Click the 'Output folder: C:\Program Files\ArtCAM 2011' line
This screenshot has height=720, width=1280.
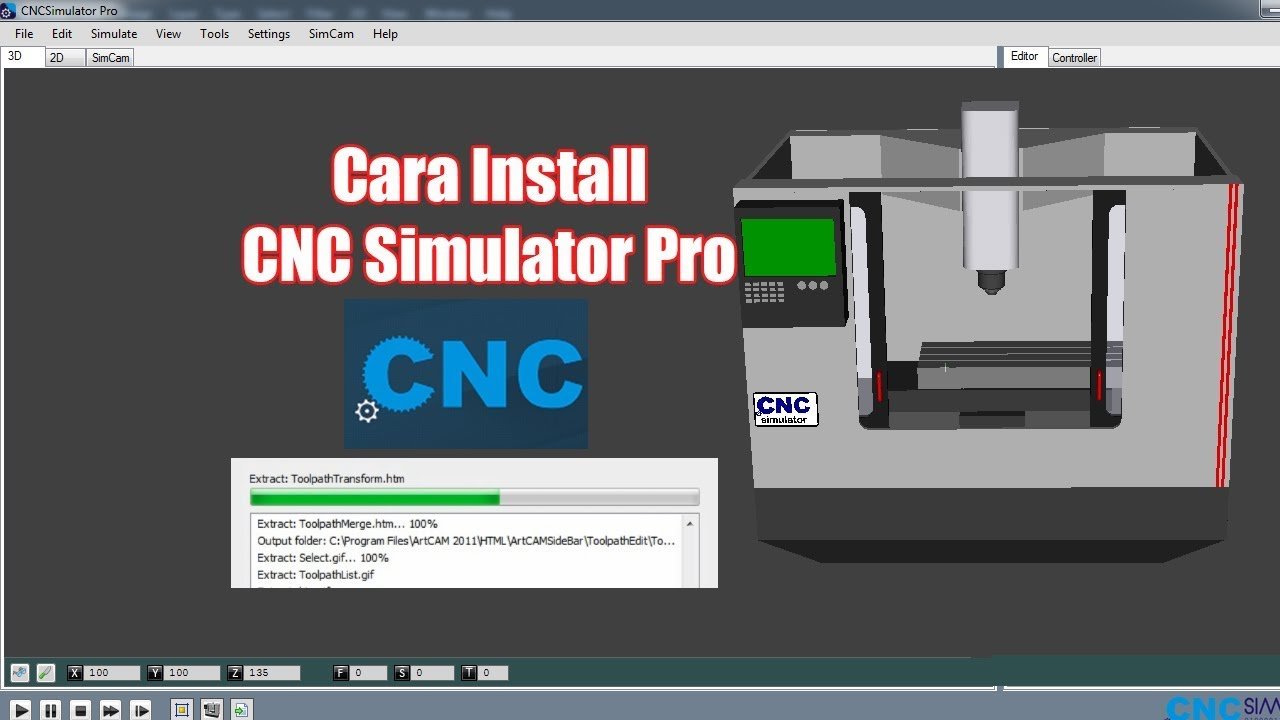click(466, 541)
